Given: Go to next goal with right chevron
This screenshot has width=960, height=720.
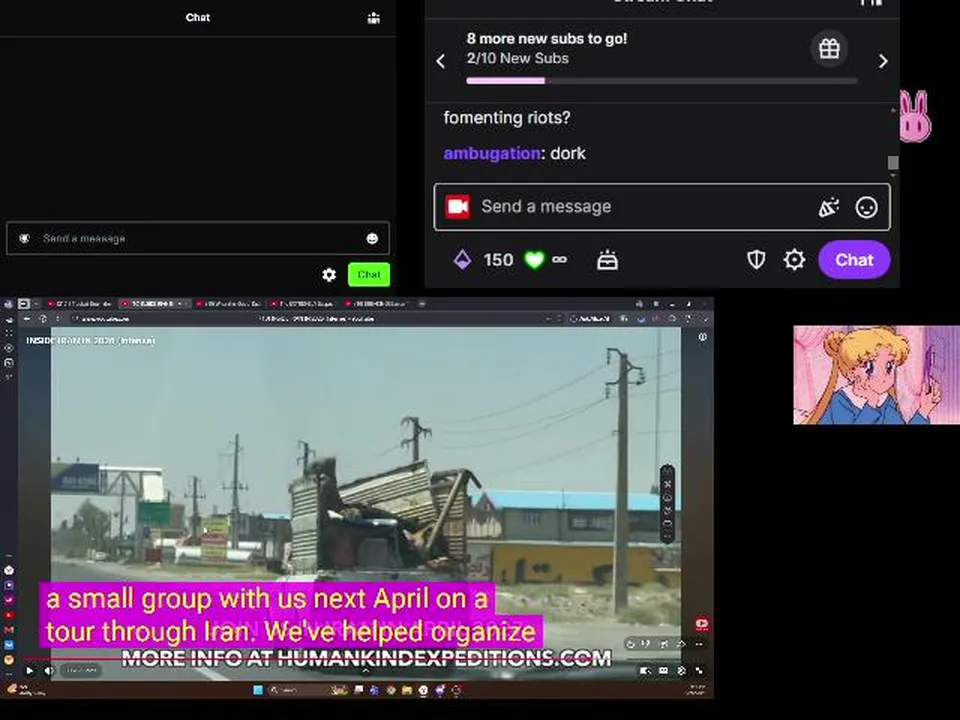Looking at the screenshot, I should [x=883, y=61].
